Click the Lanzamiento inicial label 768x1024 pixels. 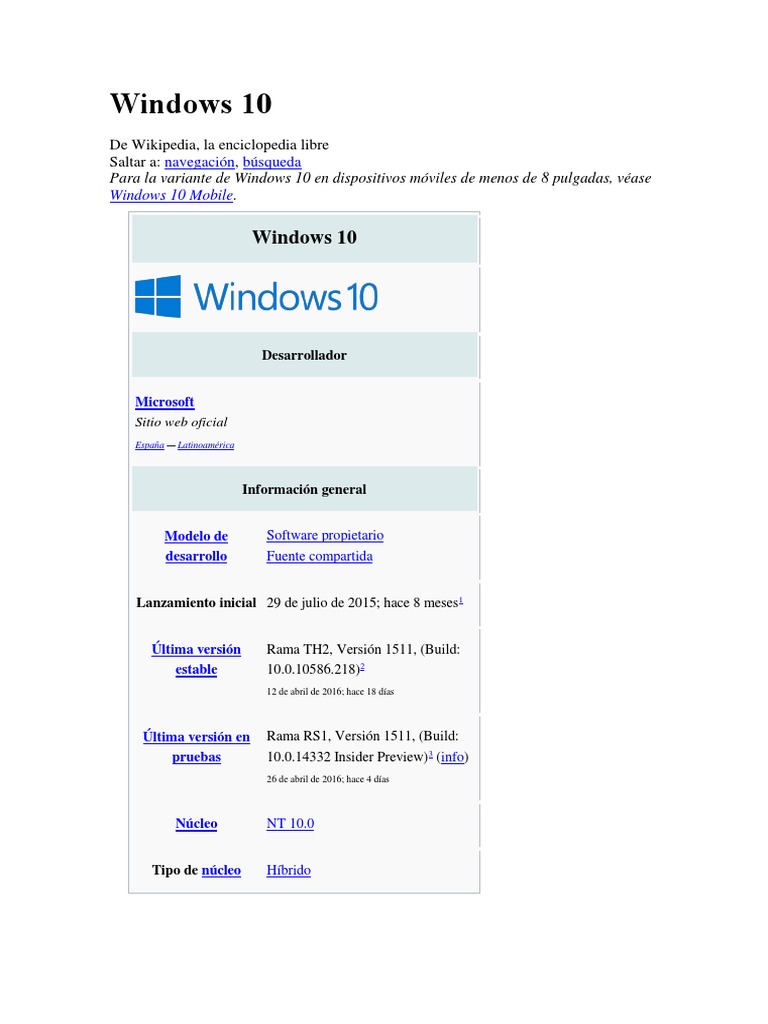click(x=196, y=603)
